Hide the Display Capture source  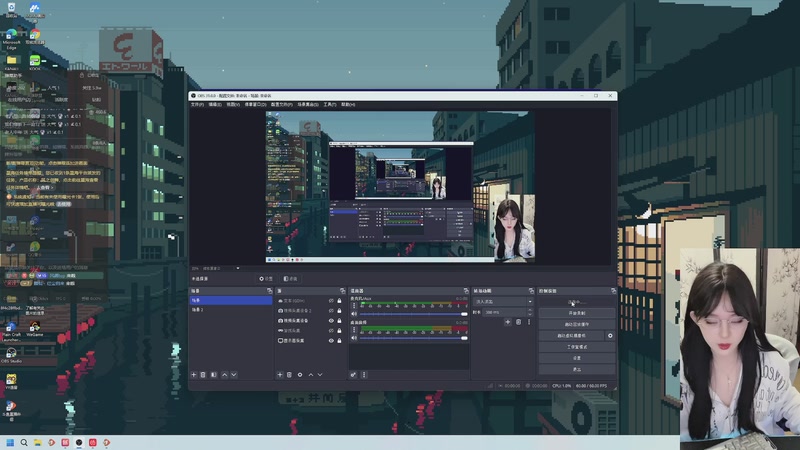click(x=331, y=341)
